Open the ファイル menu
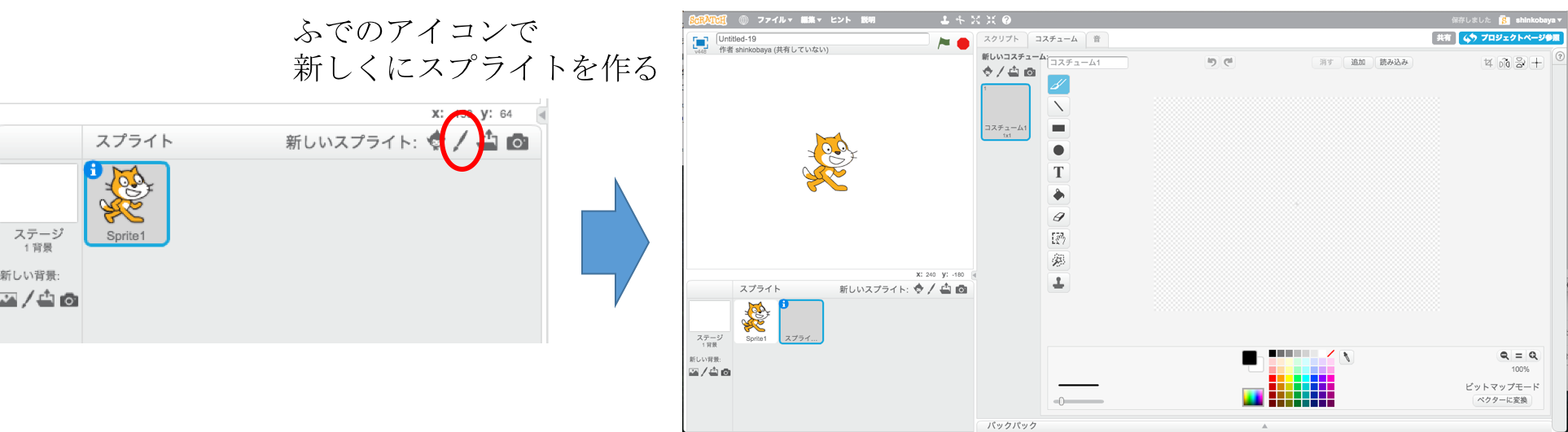 tap(774, 20)
